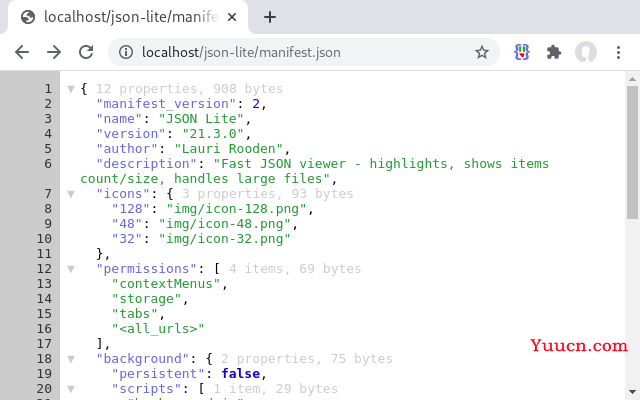Screen dimensions: 640x400
Task: Collapse the "permissions" array
Action: (71, 269)
